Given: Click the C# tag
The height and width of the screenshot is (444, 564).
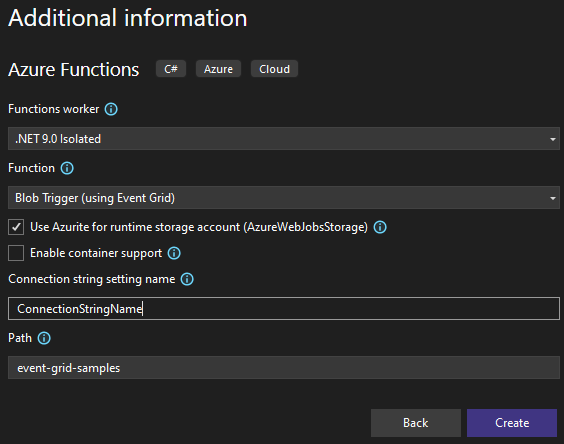Looking at the screenshot, I should click(x=171, y=69).
